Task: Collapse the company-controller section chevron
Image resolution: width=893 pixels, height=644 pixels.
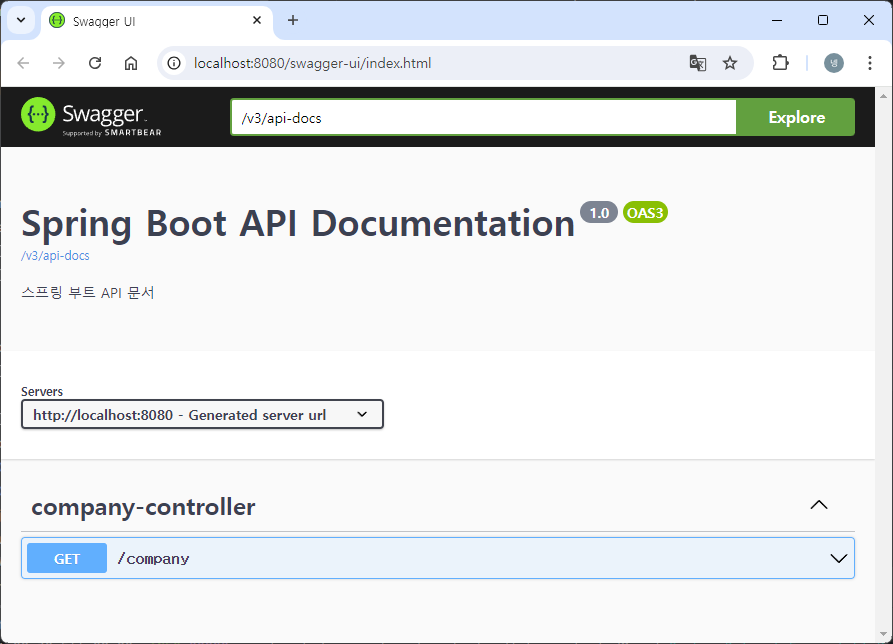Action: click(x=819, y=505)
